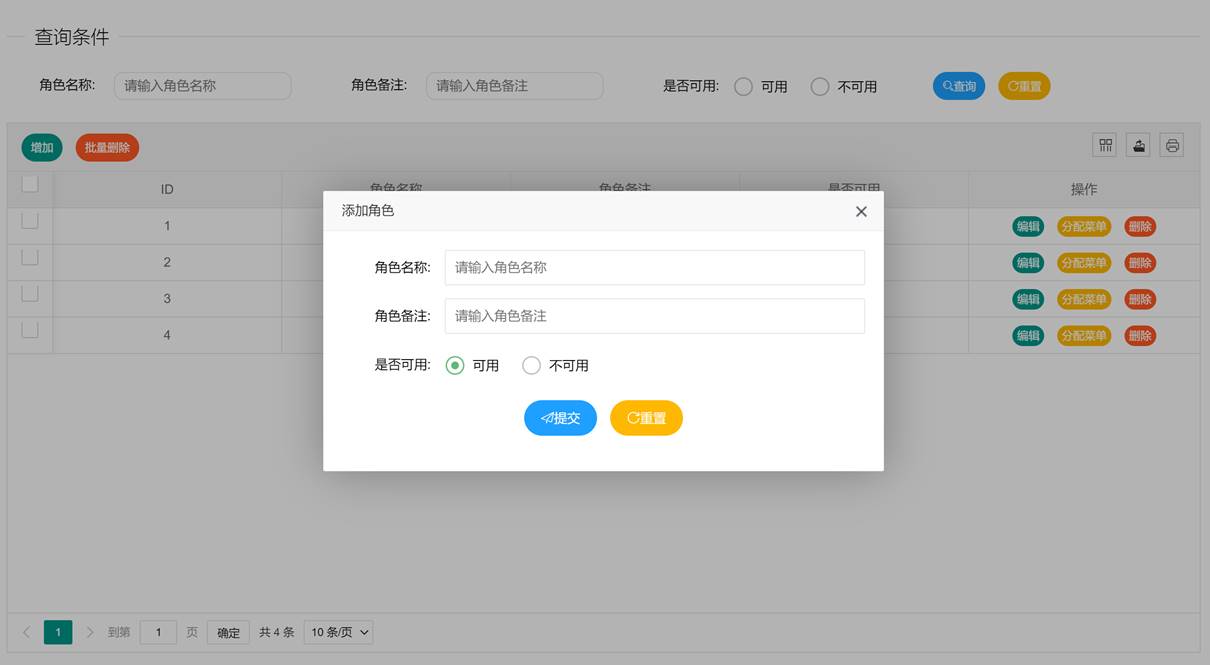Click 分配菜单 for row ID 4
Image resolution: width=1210 pixels, height=665 pixels.
(1084, 336)
